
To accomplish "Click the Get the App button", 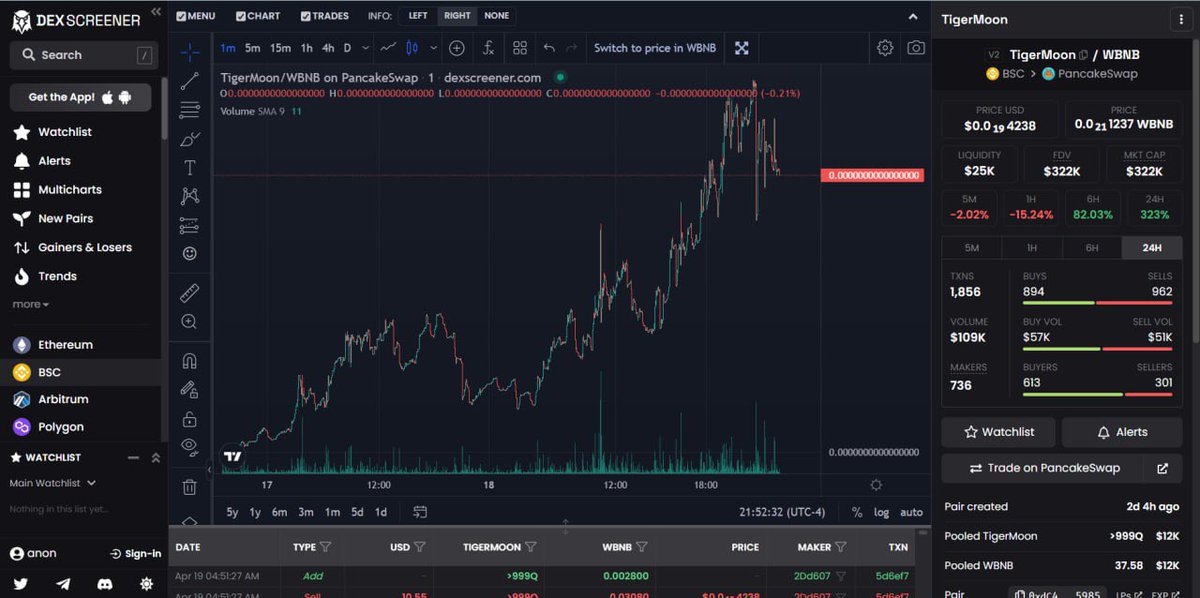I will click(x=80, y=97).
